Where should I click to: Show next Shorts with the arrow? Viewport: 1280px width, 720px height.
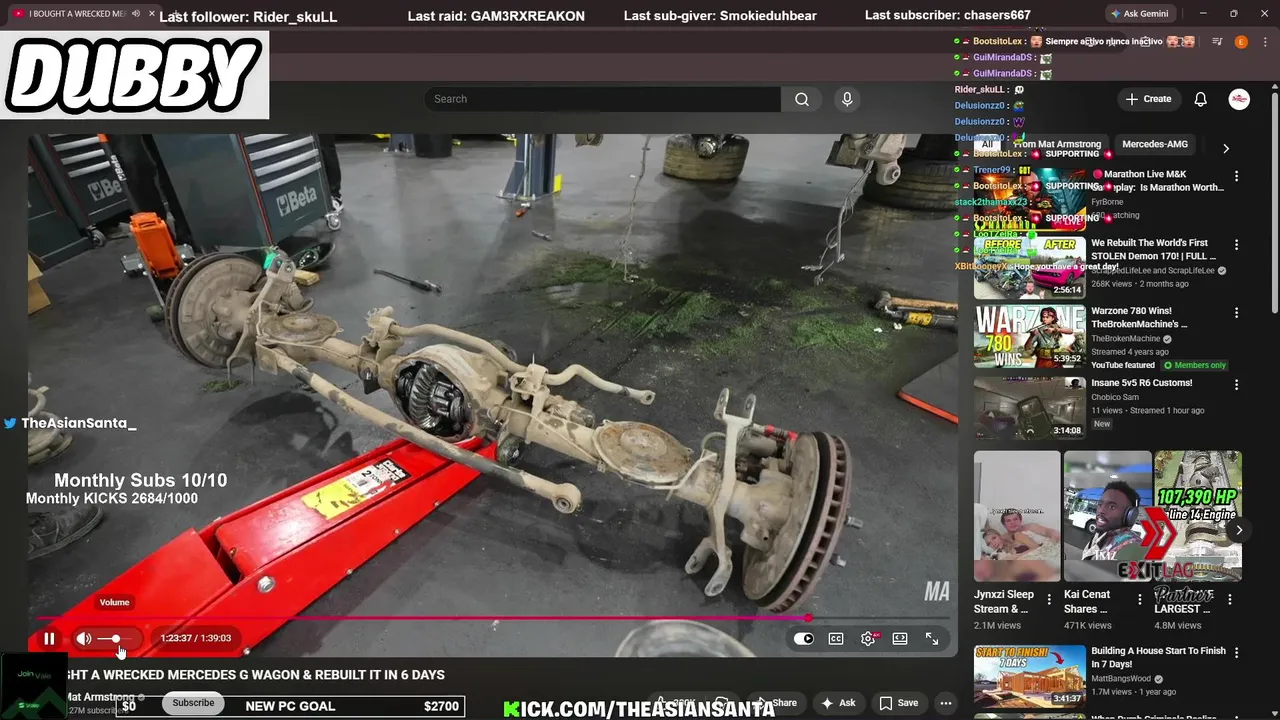[1239, 530]
